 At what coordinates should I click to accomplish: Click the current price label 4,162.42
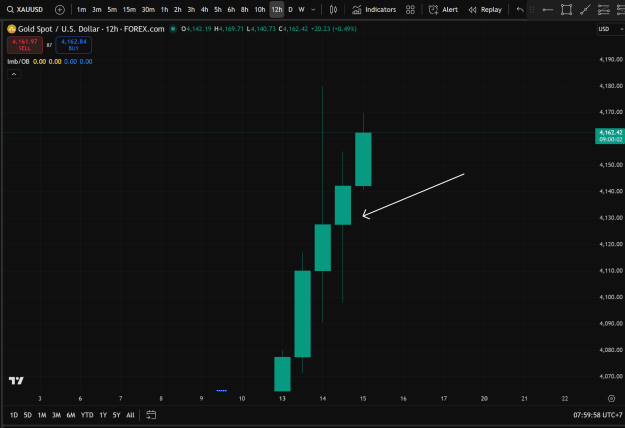(610, 135)
